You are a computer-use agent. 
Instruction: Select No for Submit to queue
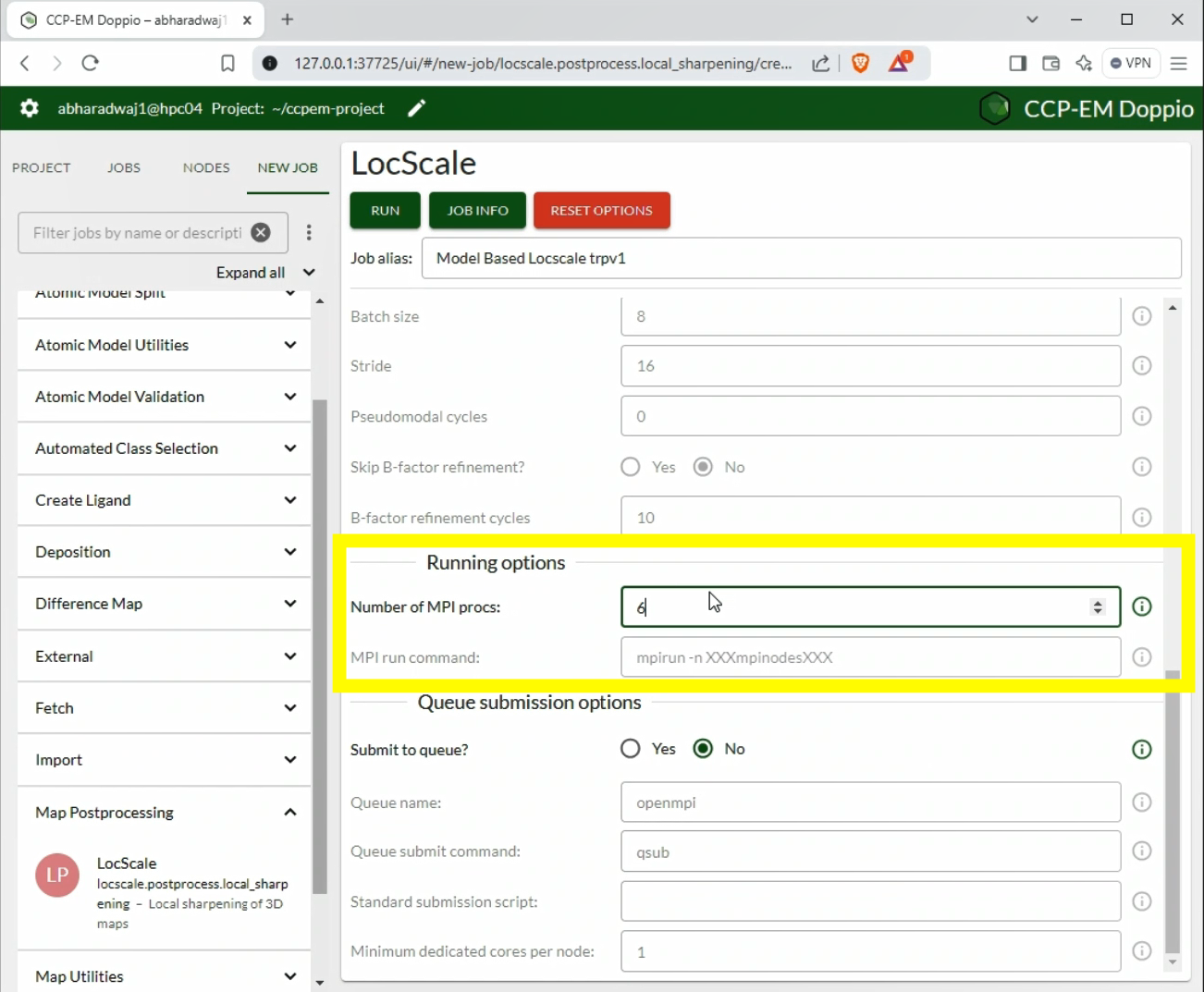click(x=703, y=749)
